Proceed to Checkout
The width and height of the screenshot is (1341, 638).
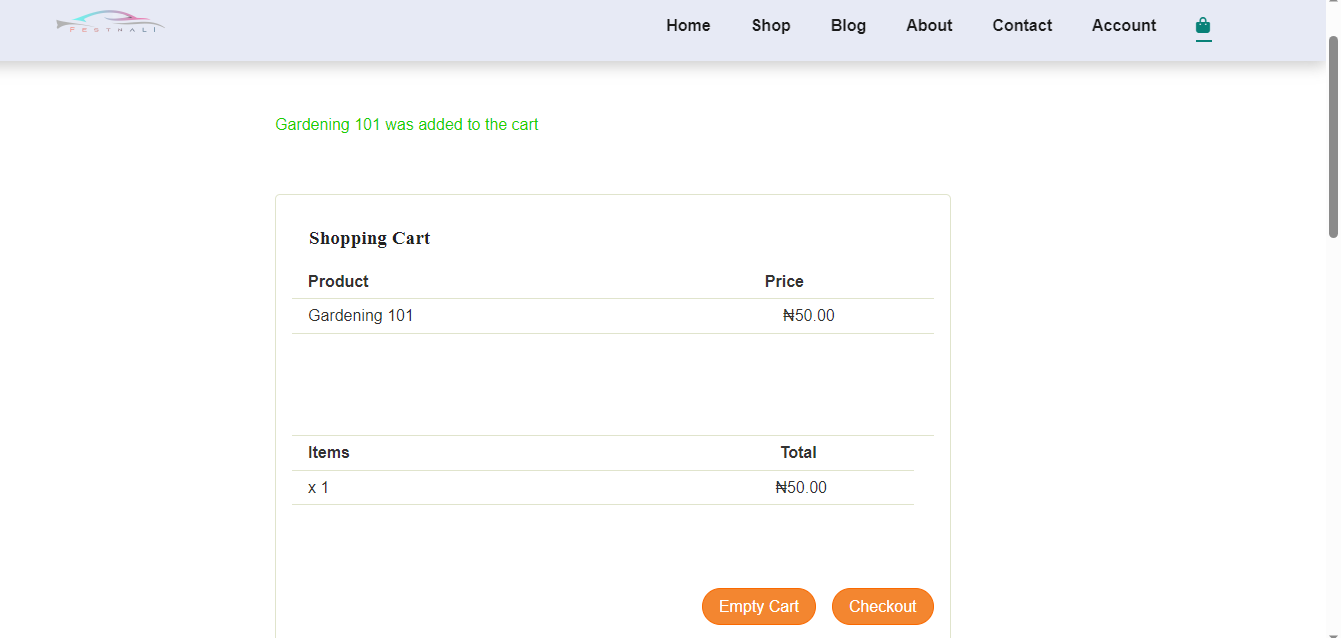(882, 606)
